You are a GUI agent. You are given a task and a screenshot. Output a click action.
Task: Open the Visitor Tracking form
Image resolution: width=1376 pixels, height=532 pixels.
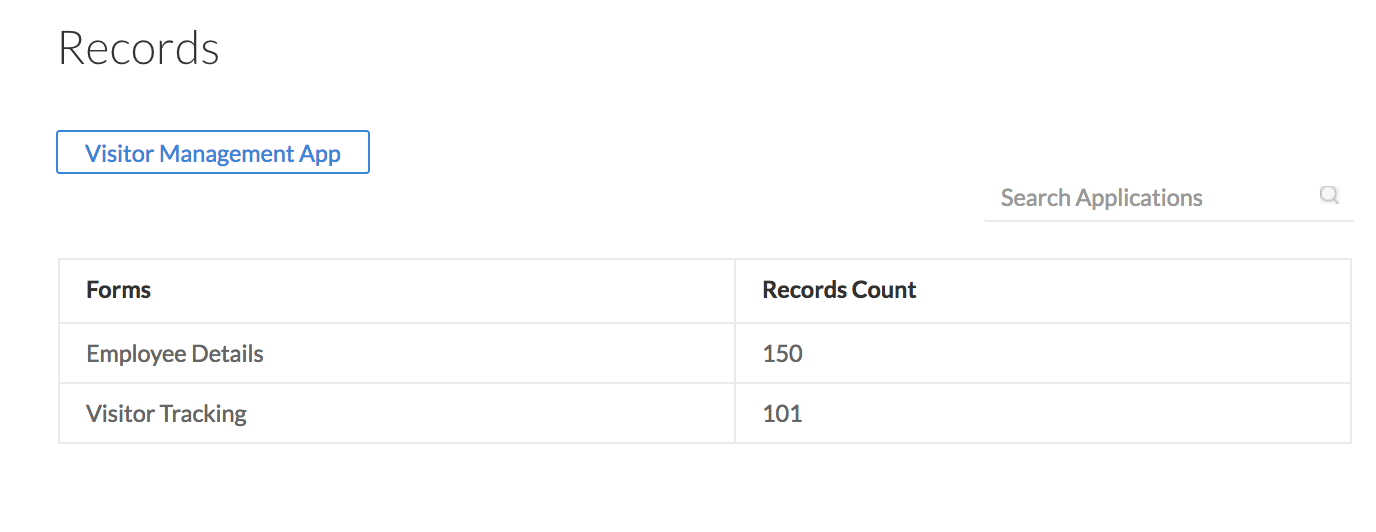(x=166, y=414)
